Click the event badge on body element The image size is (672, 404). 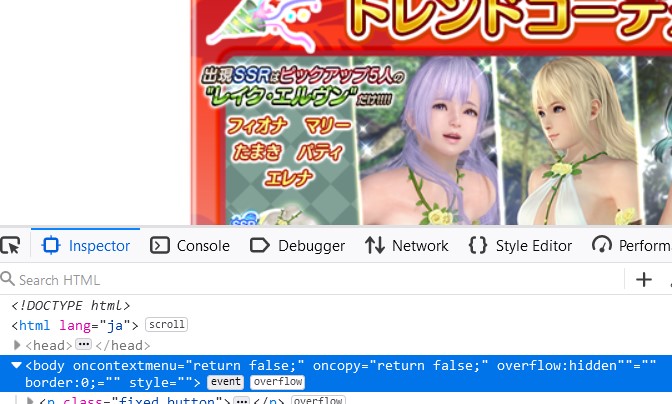(225, 382)
